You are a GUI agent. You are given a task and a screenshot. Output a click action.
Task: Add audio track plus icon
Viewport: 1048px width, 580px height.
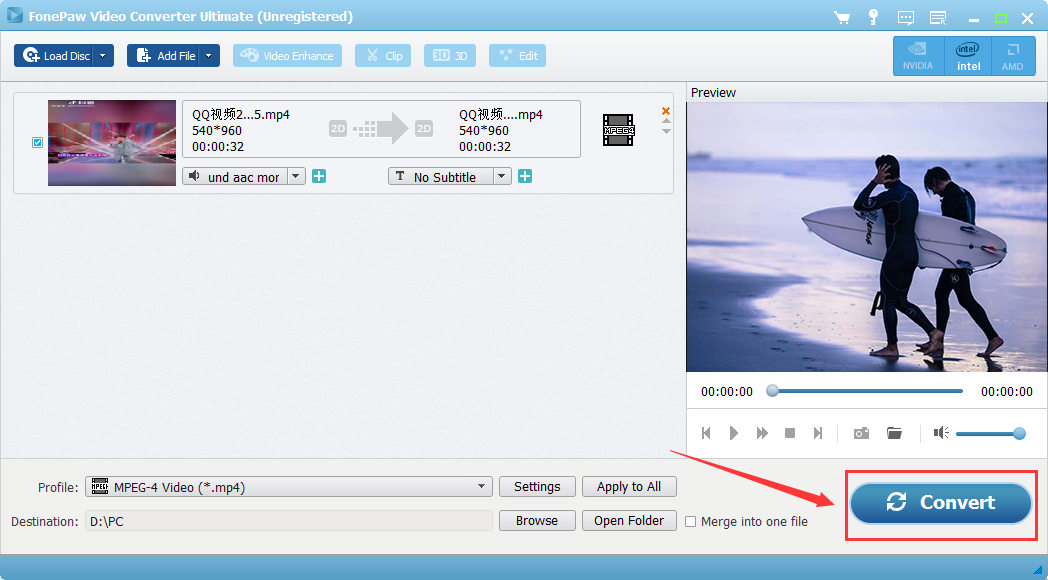(x=319, y=177)
